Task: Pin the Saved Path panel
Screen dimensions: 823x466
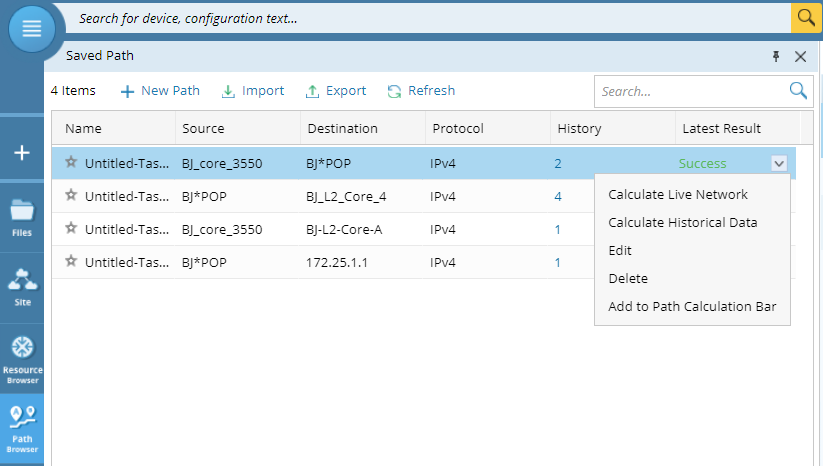Action: pyautogui.click(x=776, y=57)
